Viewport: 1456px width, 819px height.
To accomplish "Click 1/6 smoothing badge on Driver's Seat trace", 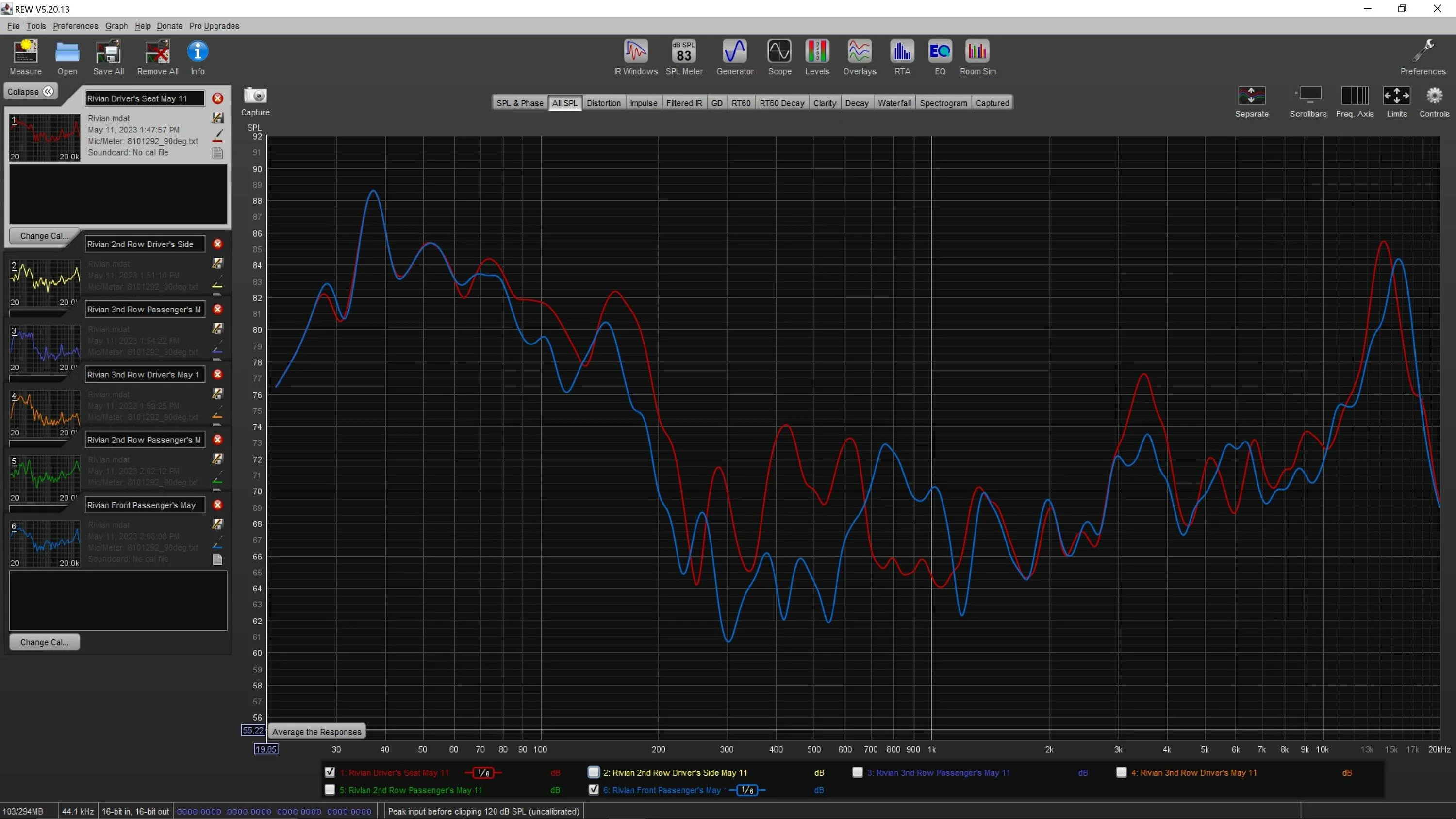I will [x=483, y=772].
